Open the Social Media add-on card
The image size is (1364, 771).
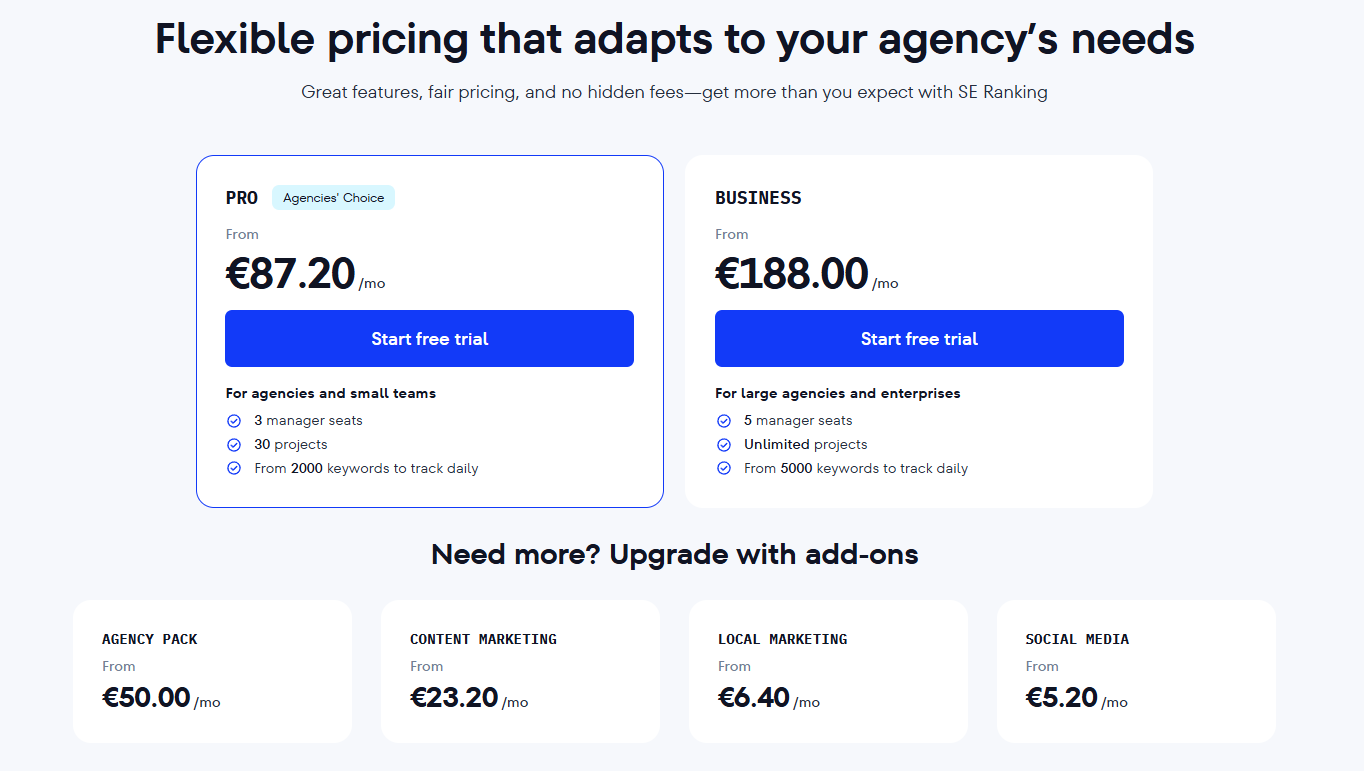coord(1136,671)
